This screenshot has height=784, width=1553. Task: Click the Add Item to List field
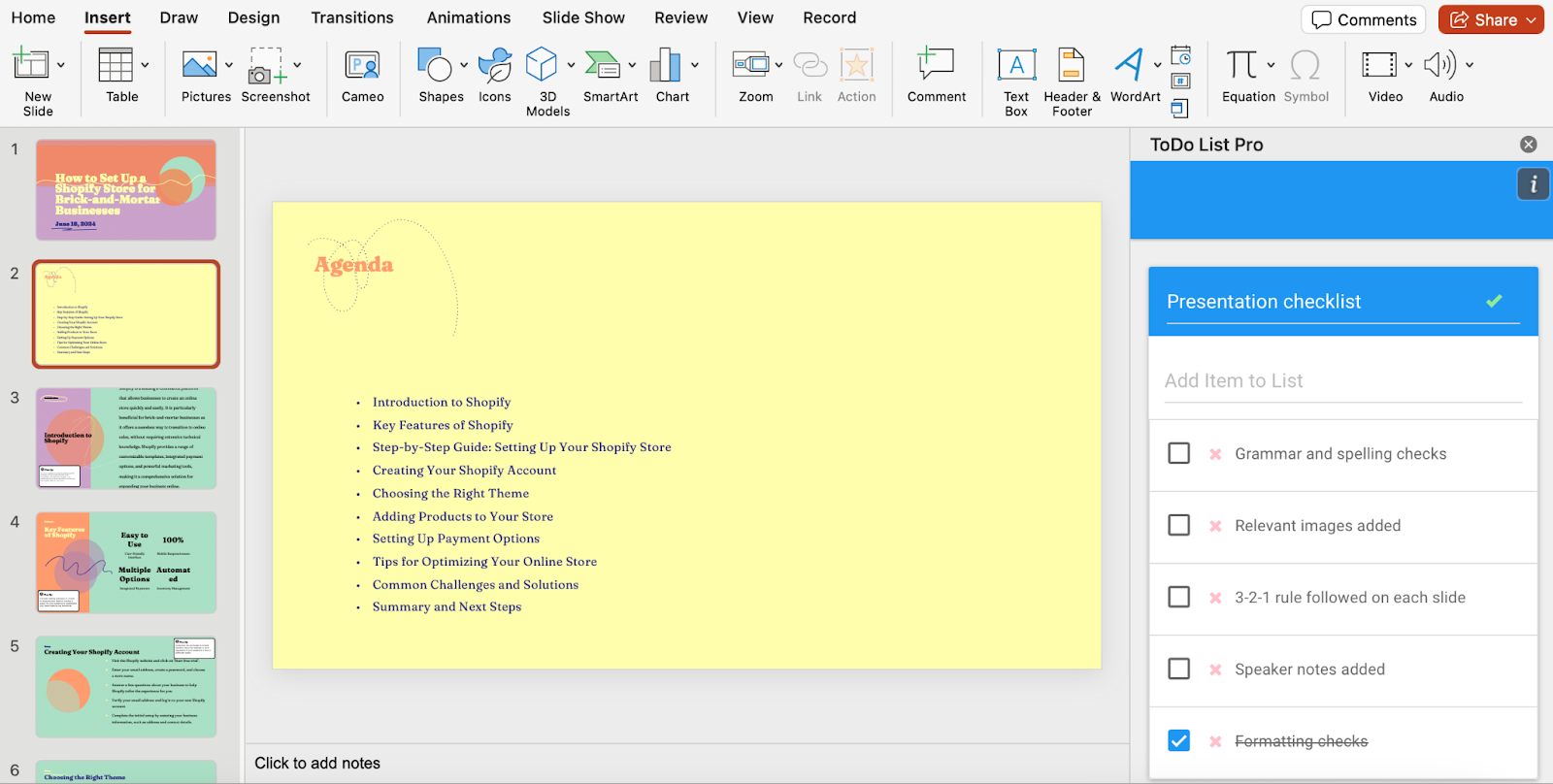coord(1343,381)
